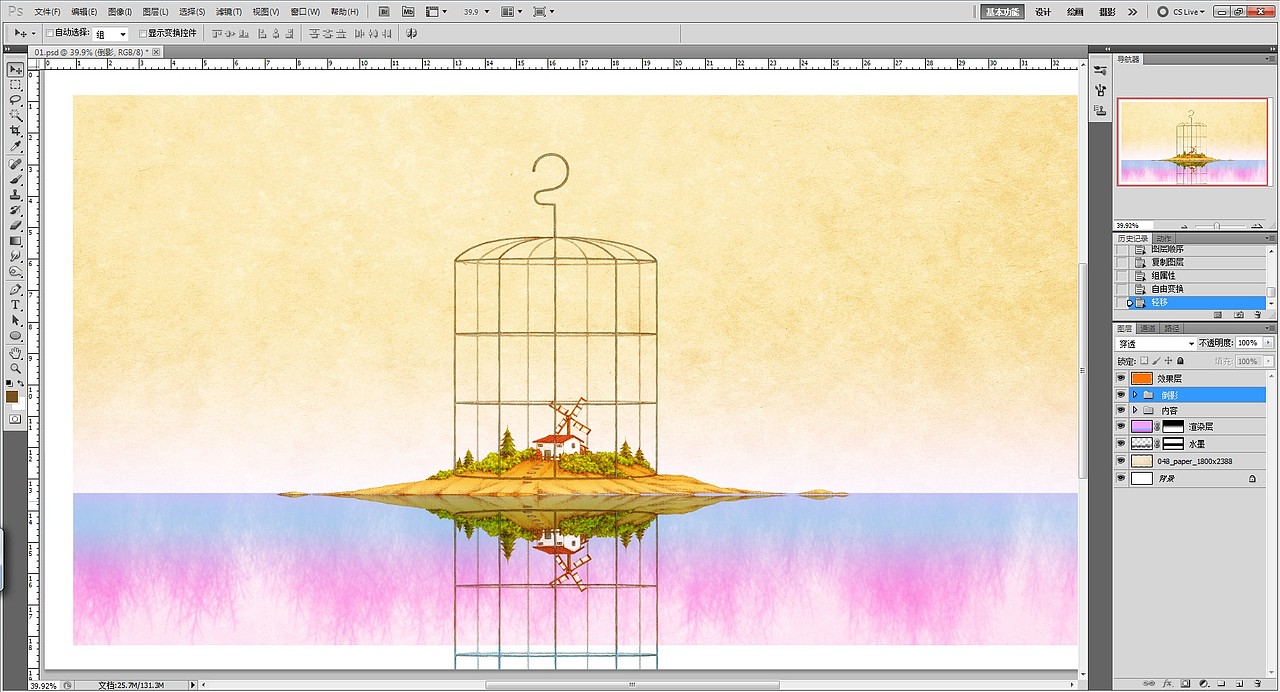
Task: Switch to the 通道 tab
Action: click(1148, 328)
